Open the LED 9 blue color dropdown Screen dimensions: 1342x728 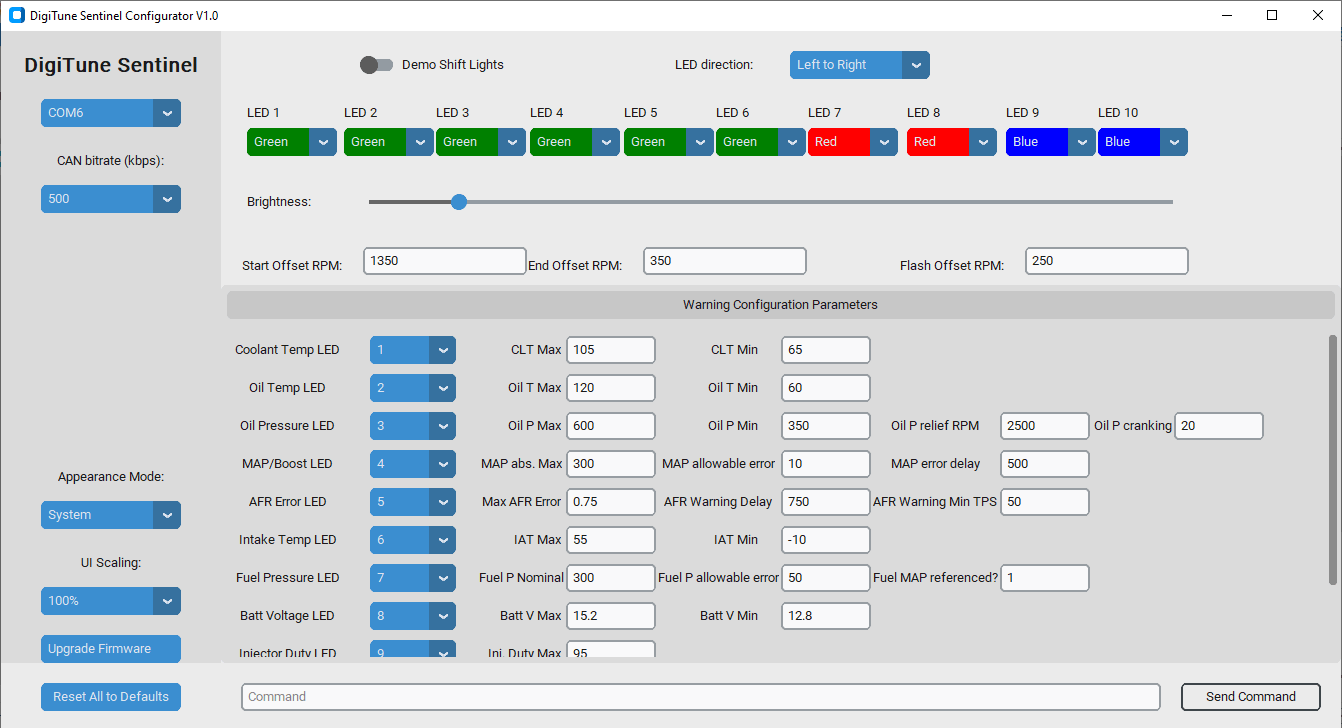[1051, 142]
